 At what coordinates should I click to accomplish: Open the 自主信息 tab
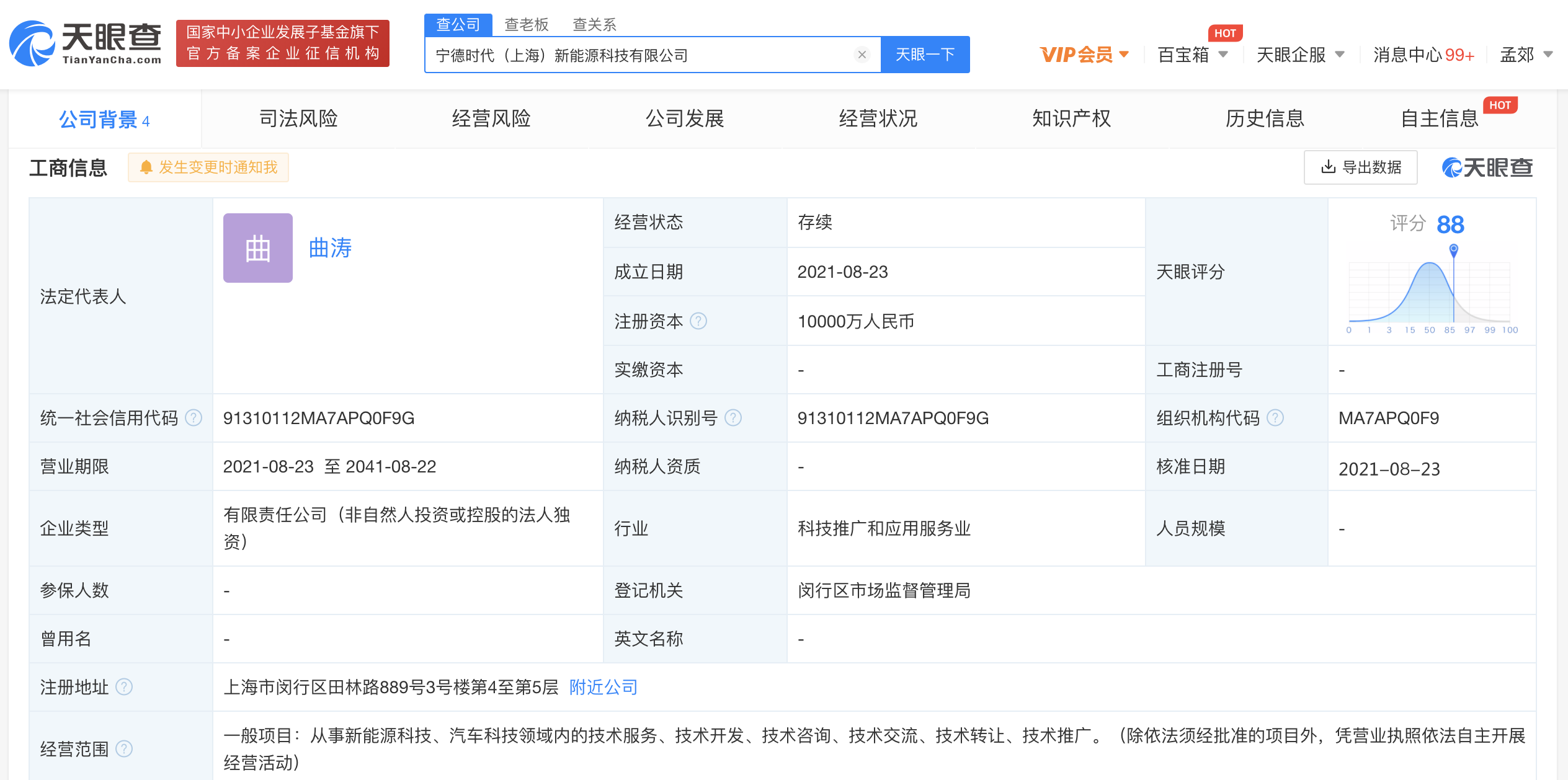point(1440,118)
